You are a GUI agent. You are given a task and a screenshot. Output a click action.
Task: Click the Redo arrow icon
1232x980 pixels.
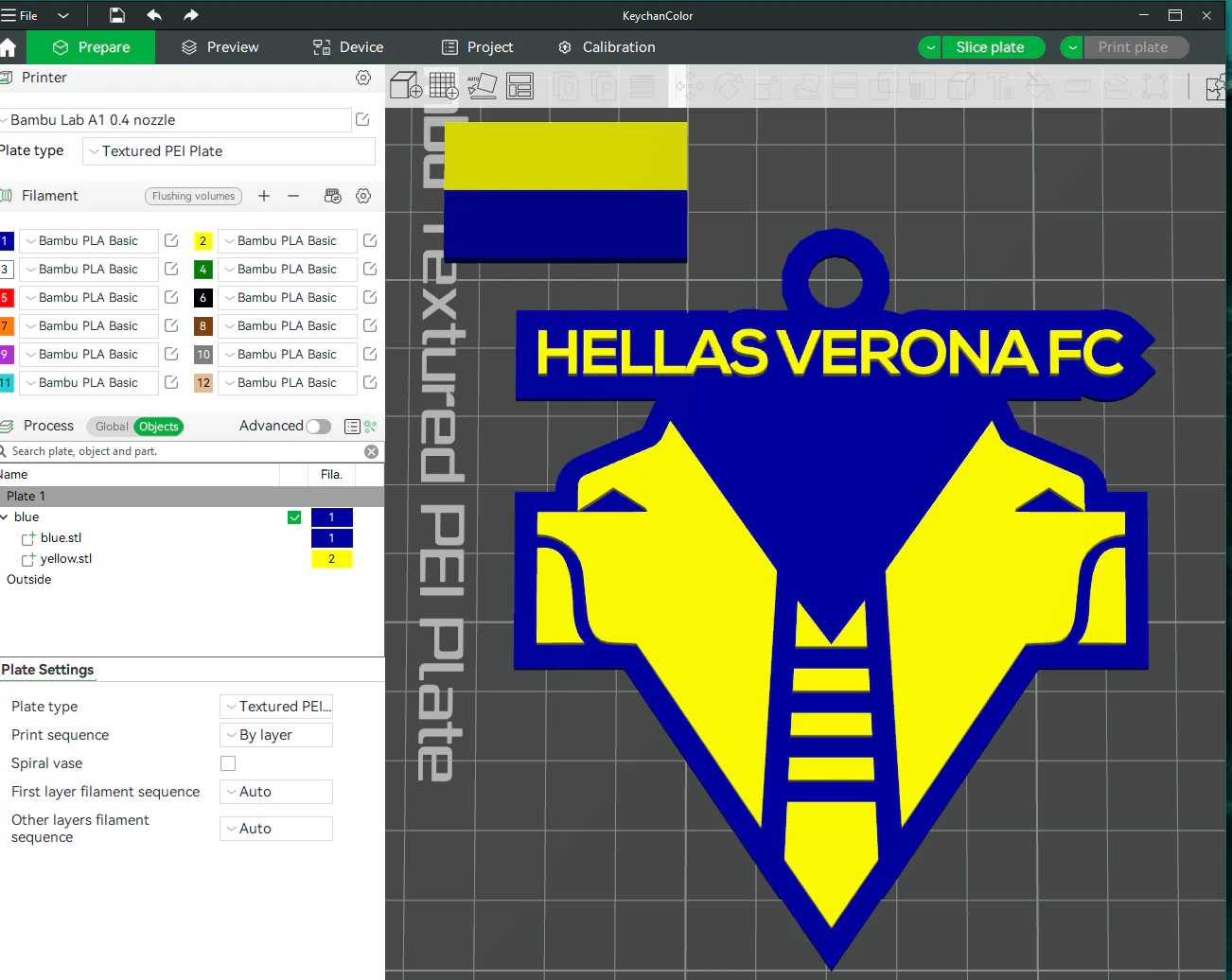point(191,15)
